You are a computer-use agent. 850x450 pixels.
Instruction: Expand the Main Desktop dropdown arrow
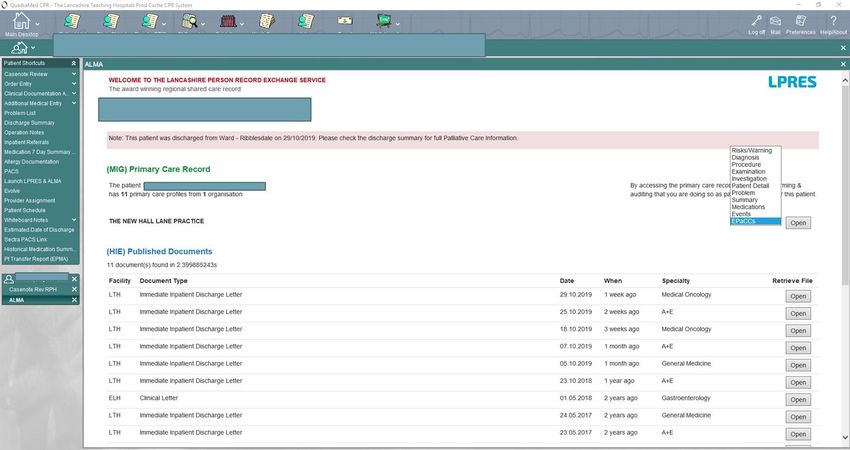point(37,24)
